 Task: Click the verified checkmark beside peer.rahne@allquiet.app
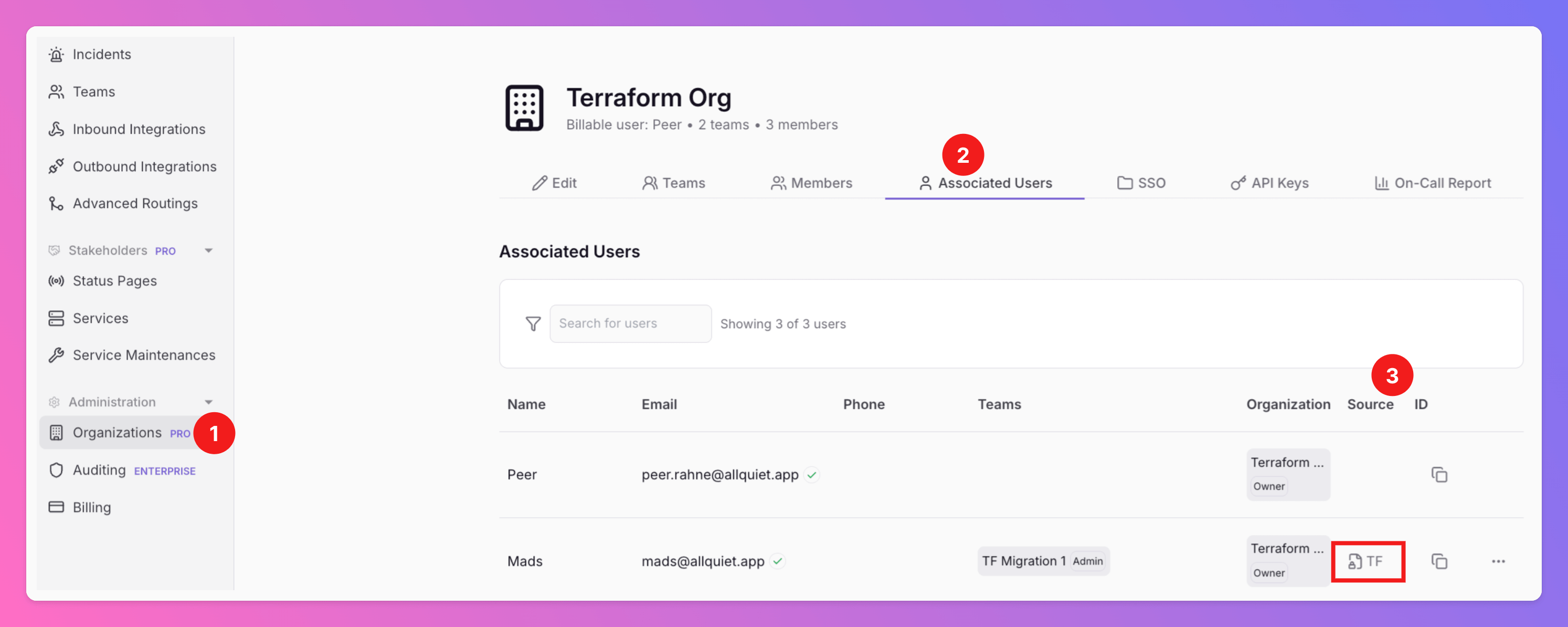tap(811, 475)
